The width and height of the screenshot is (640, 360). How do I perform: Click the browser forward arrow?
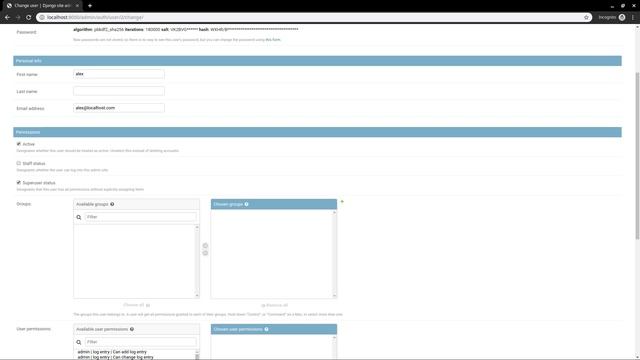18,18
